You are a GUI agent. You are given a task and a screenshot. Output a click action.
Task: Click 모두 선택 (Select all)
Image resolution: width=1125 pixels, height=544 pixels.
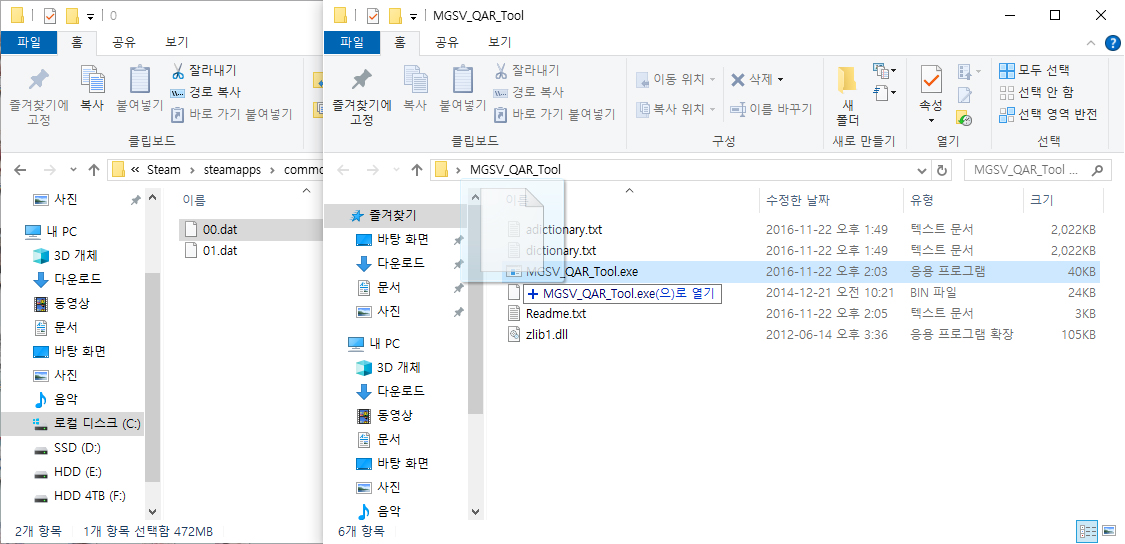pos(1034,70)
